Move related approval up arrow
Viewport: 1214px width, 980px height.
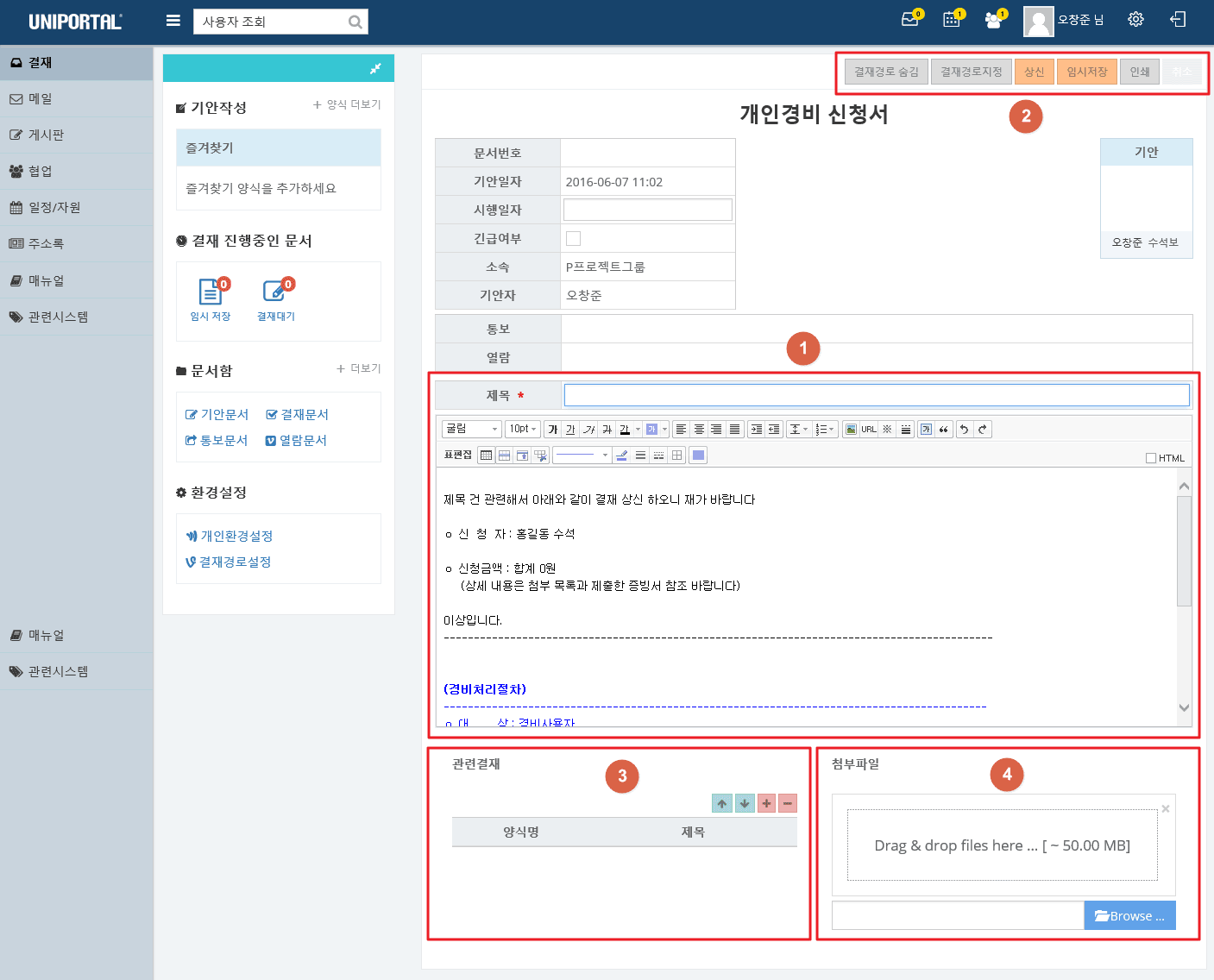(722, 803)
